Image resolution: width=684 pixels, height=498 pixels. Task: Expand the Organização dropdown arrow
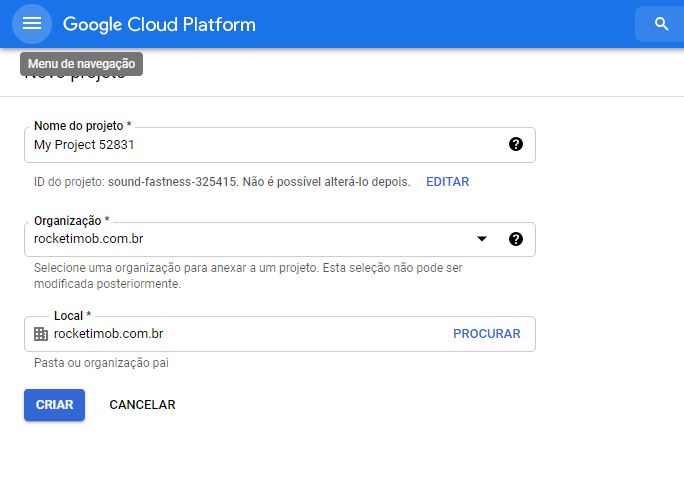[482, 239]
